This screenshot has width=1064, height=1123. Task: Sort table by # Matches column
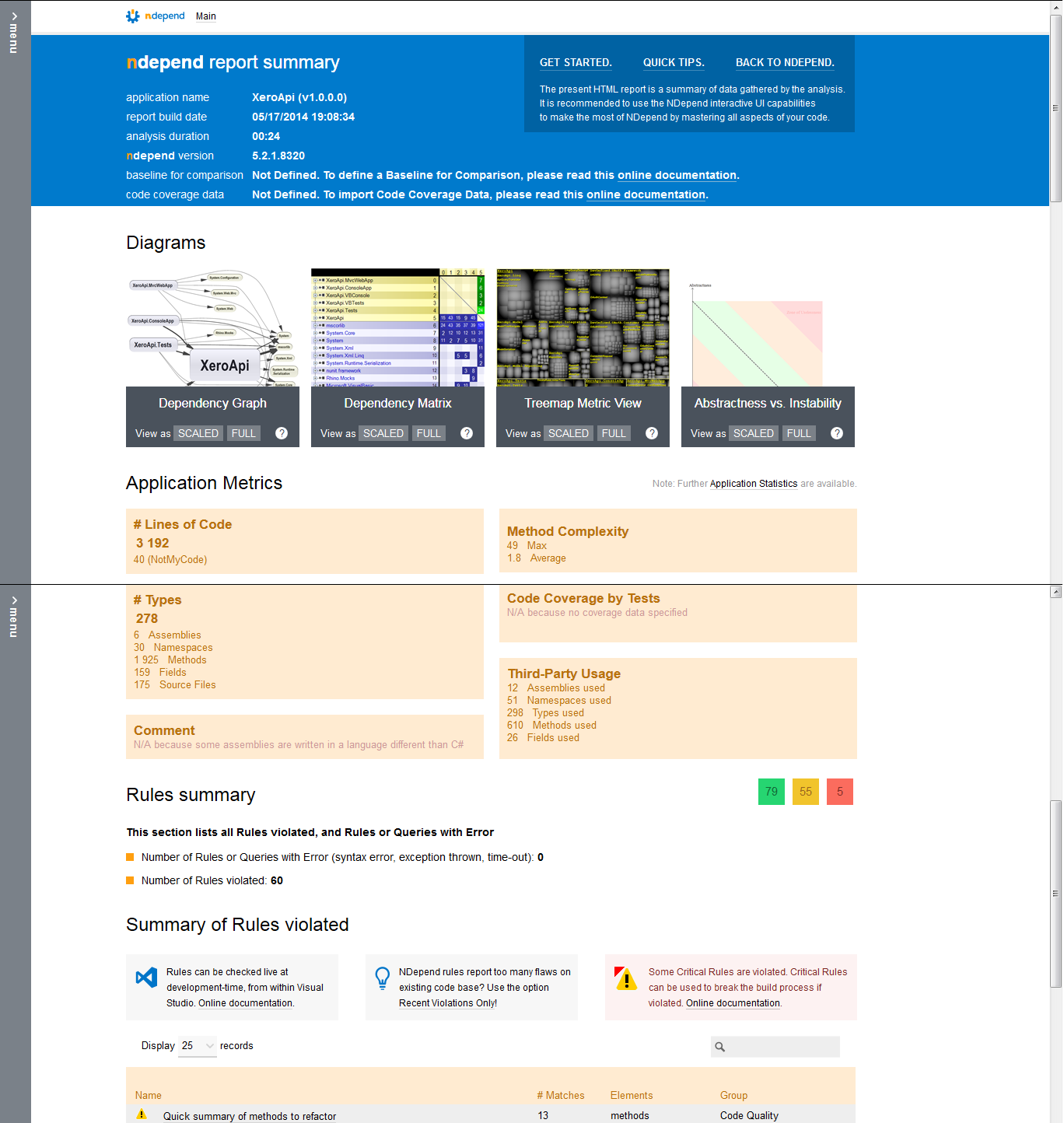coord(561,1095)
